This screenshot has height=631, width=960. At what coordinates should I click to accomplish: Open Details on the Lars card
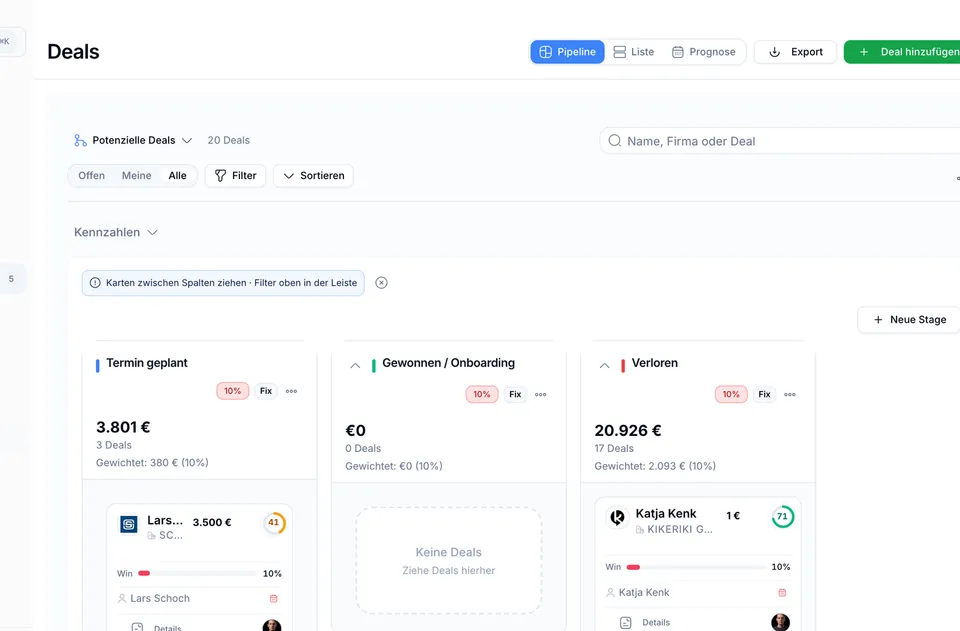pyautogui.click(x=157, y=627)
